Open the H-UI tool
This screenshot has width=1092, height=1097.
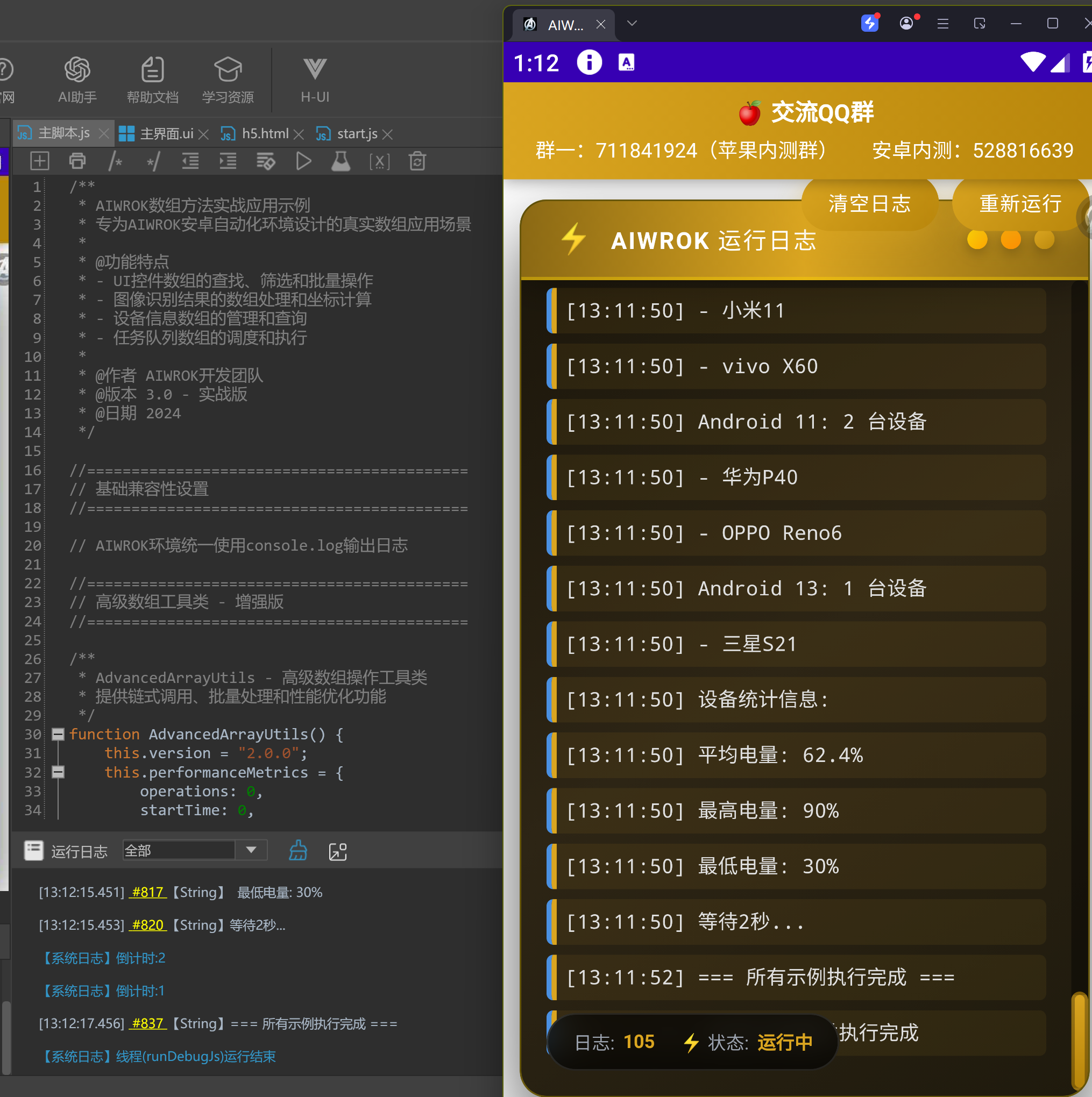tap(315, 80)
